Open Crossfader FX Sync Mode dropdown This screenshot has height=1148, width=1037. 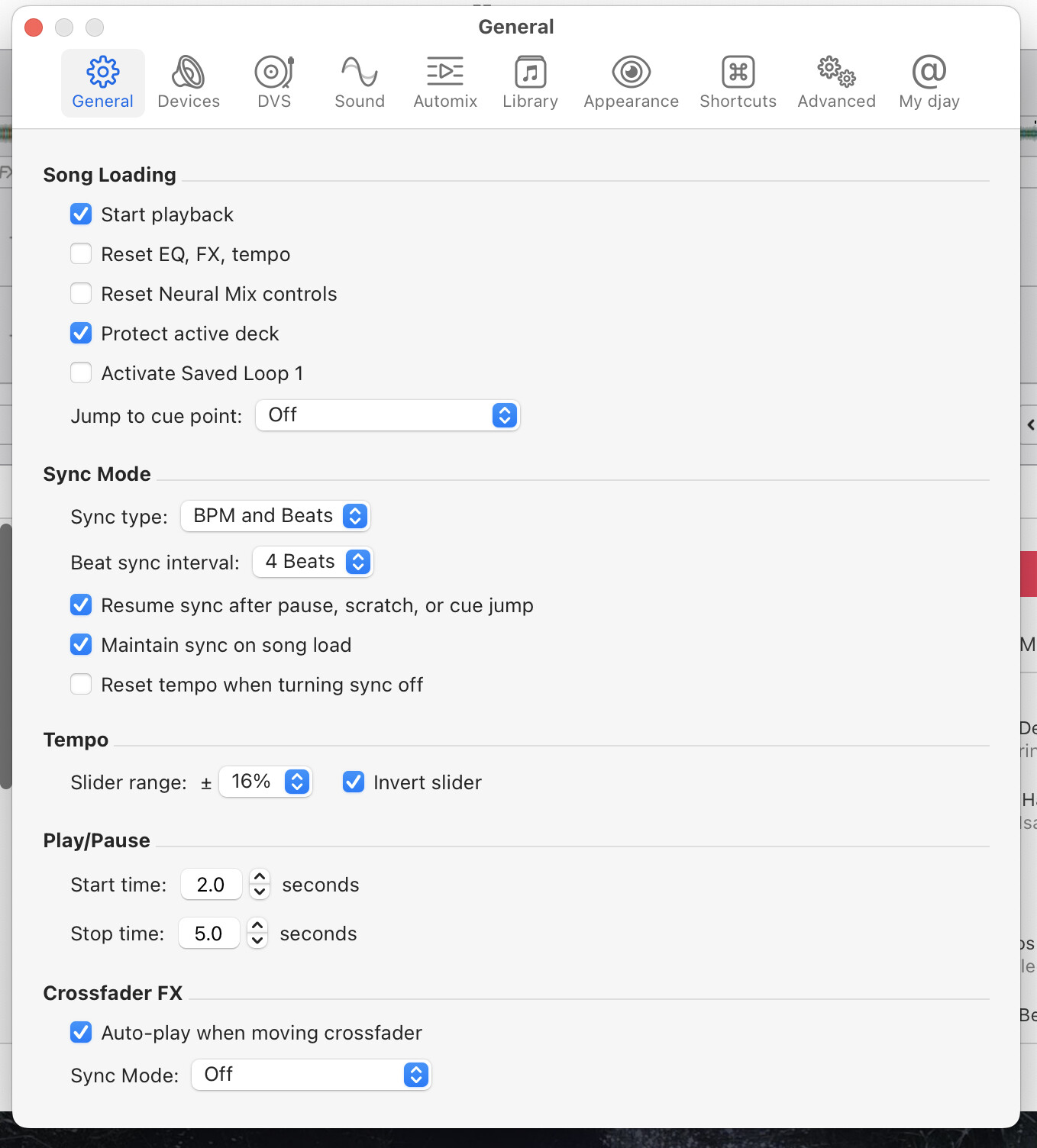(x=312, y=1075)
